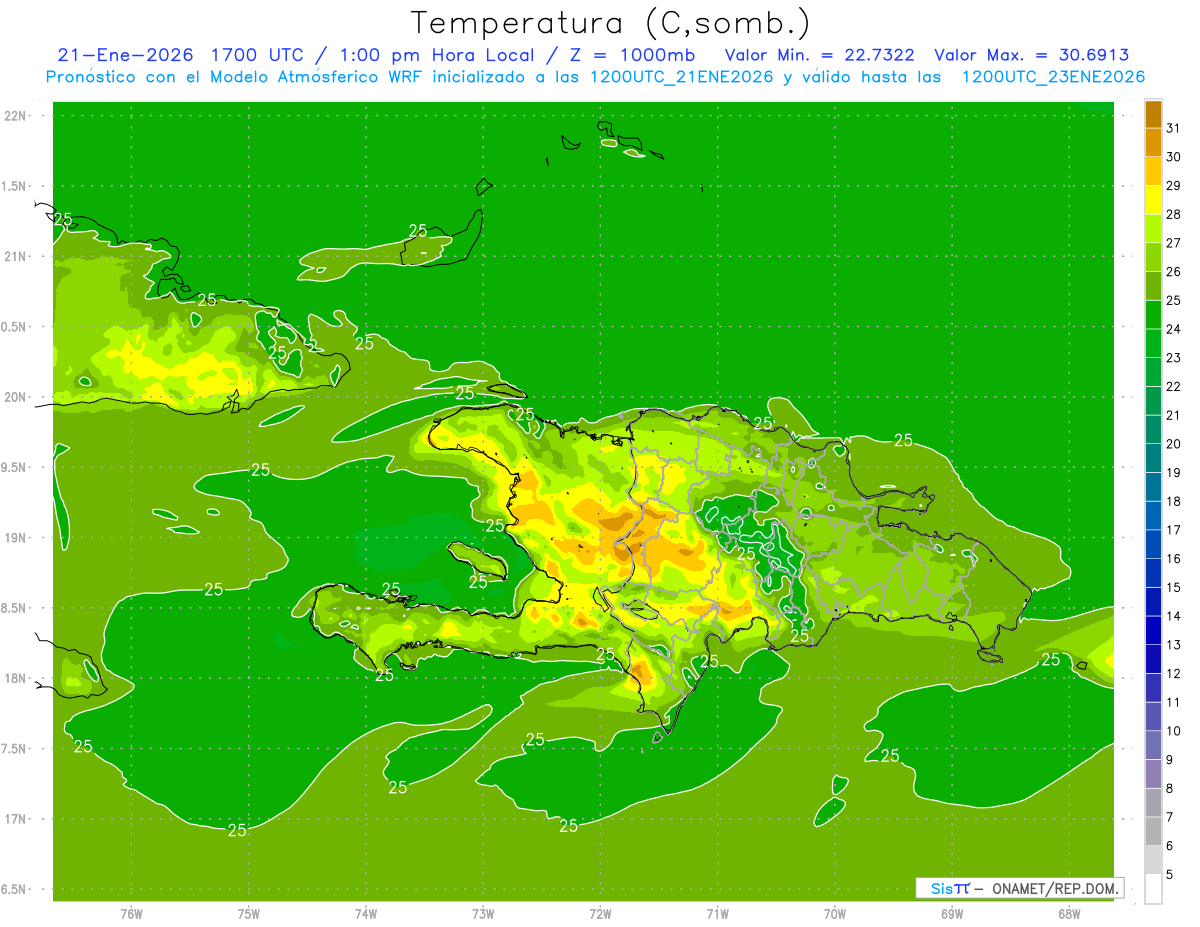The image size is (1200, 927).
Task: Click the yellow swatch between 28 and 29
Action: click(x=1153, y=200)
